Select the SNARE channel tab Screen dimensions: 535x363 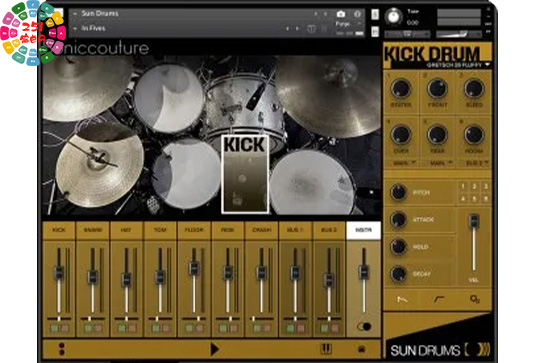point(93,230)
